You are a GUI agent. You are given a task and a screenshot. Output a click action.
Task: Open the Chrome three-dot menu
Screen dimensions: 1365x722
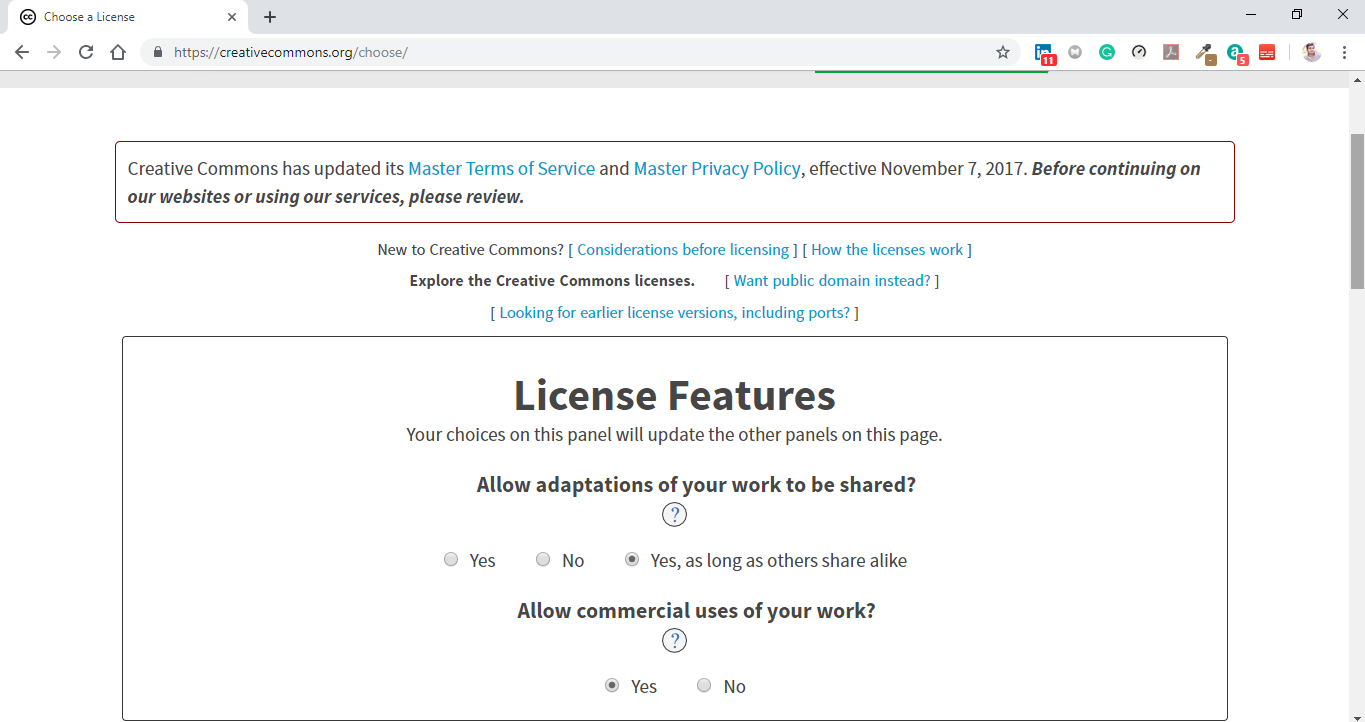[x=1344, y=52]
